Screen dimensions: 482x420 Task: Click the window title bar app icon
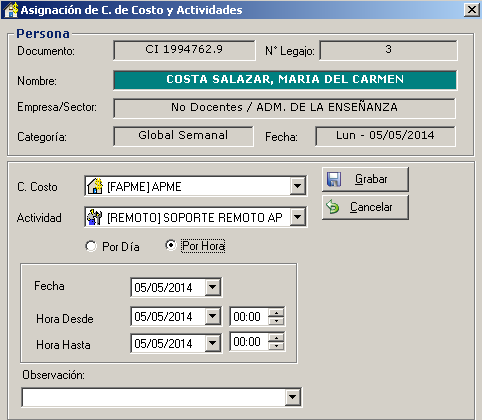click(11, 10)
